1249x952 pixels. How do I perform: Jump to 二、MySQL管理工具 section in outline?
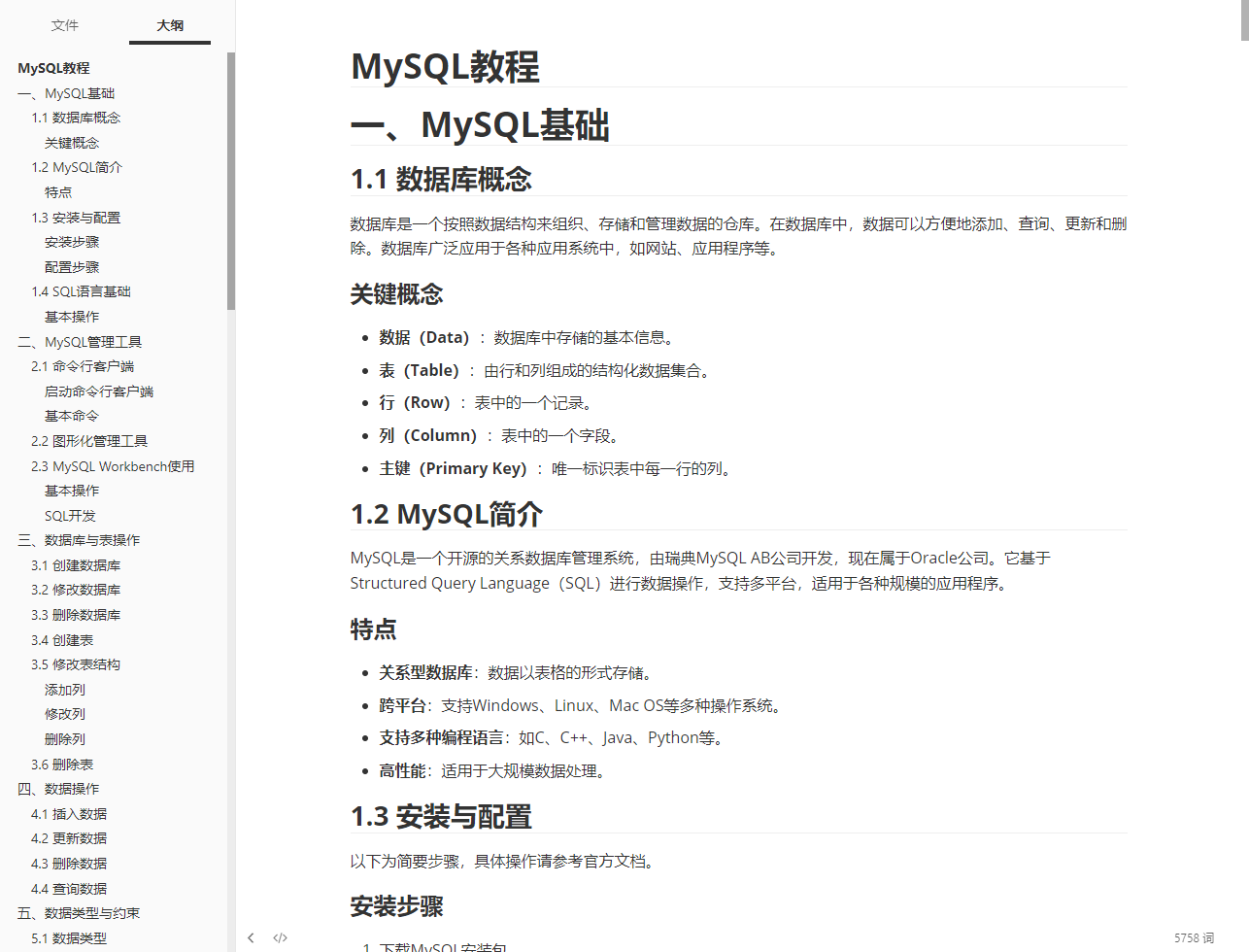80,342
